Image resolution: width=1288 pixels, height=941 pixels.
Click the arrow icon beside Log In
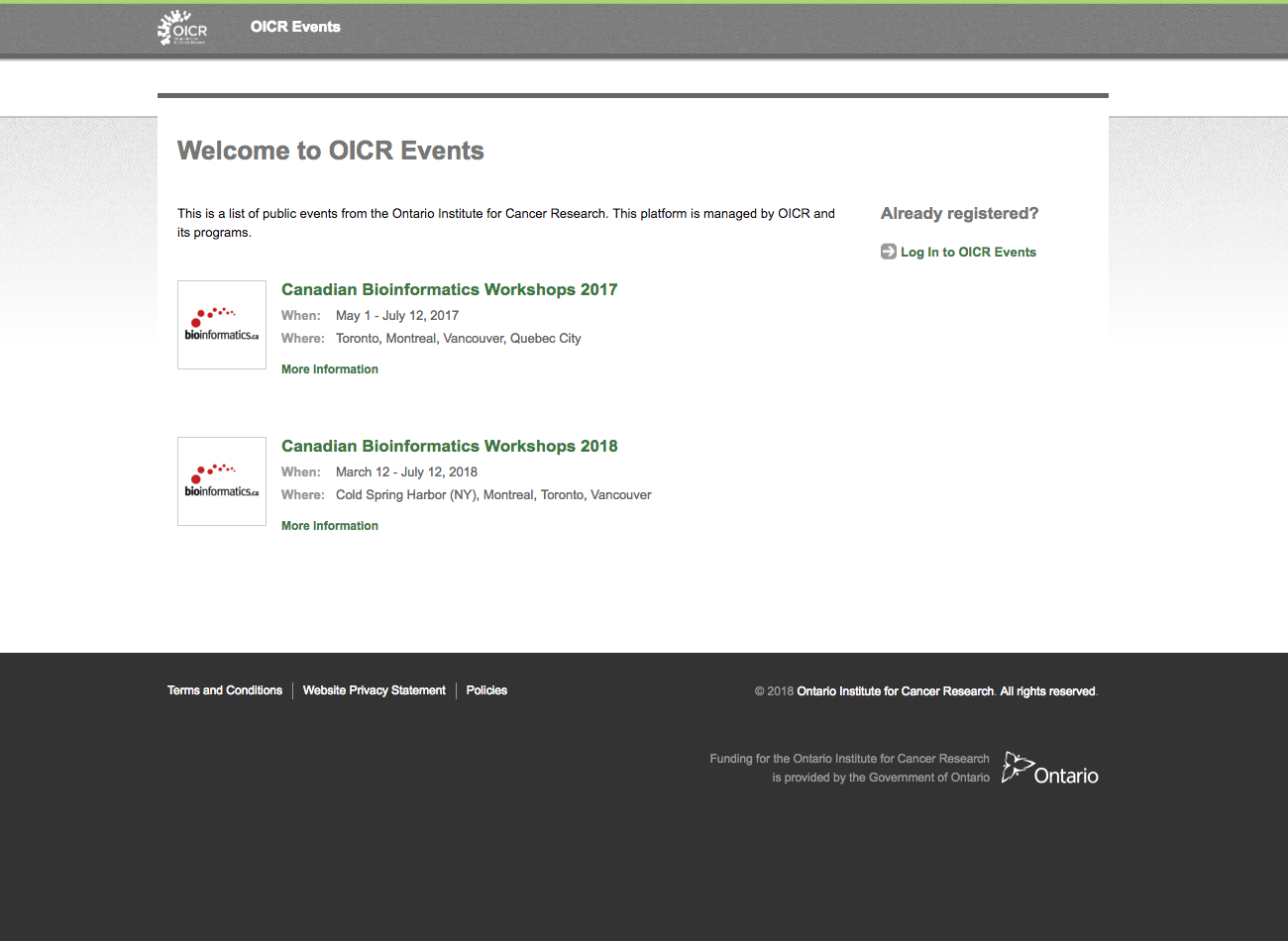(889, 252)
